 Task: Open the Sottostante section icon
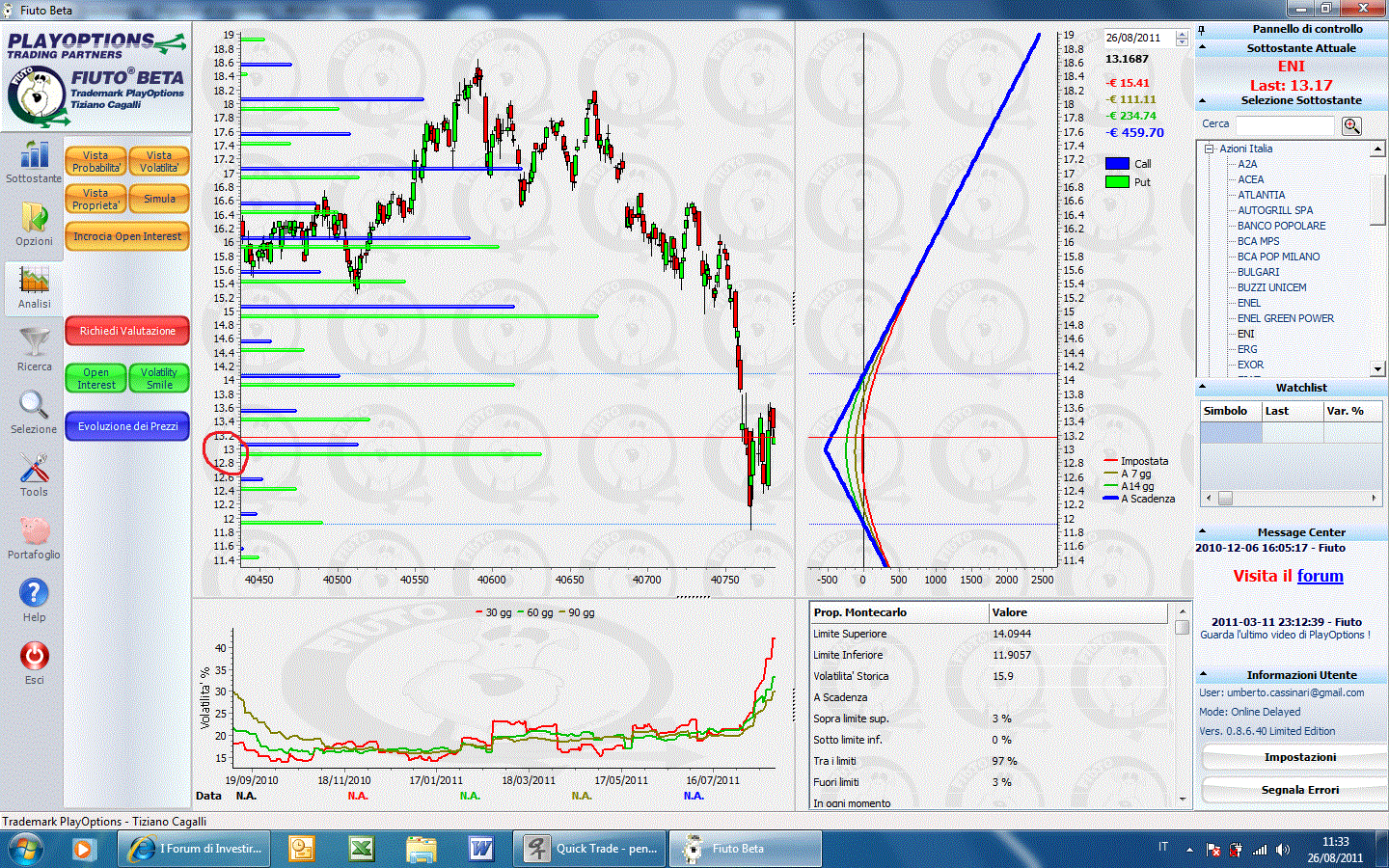coord(34,155)
